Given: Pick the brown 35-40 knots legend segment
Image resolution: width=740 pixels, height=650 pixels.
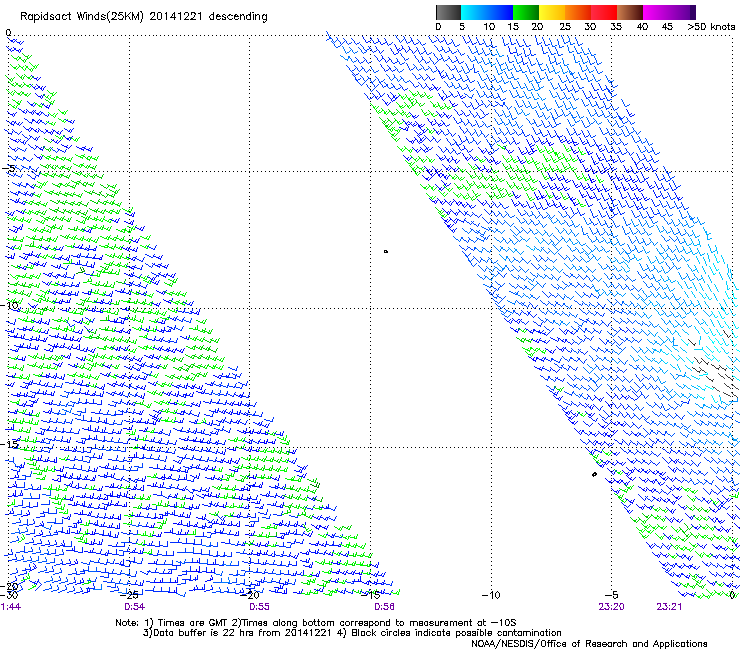Looking at the screenshot, I should (x=630, y=12).
